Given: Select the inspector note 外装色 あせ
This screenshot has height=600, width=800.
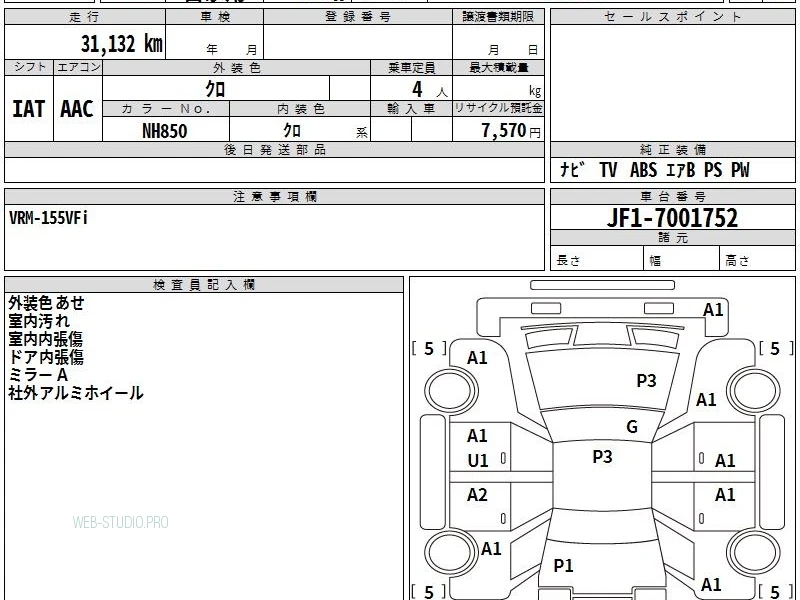Looking at the screenshot, I should pos(46,303).
